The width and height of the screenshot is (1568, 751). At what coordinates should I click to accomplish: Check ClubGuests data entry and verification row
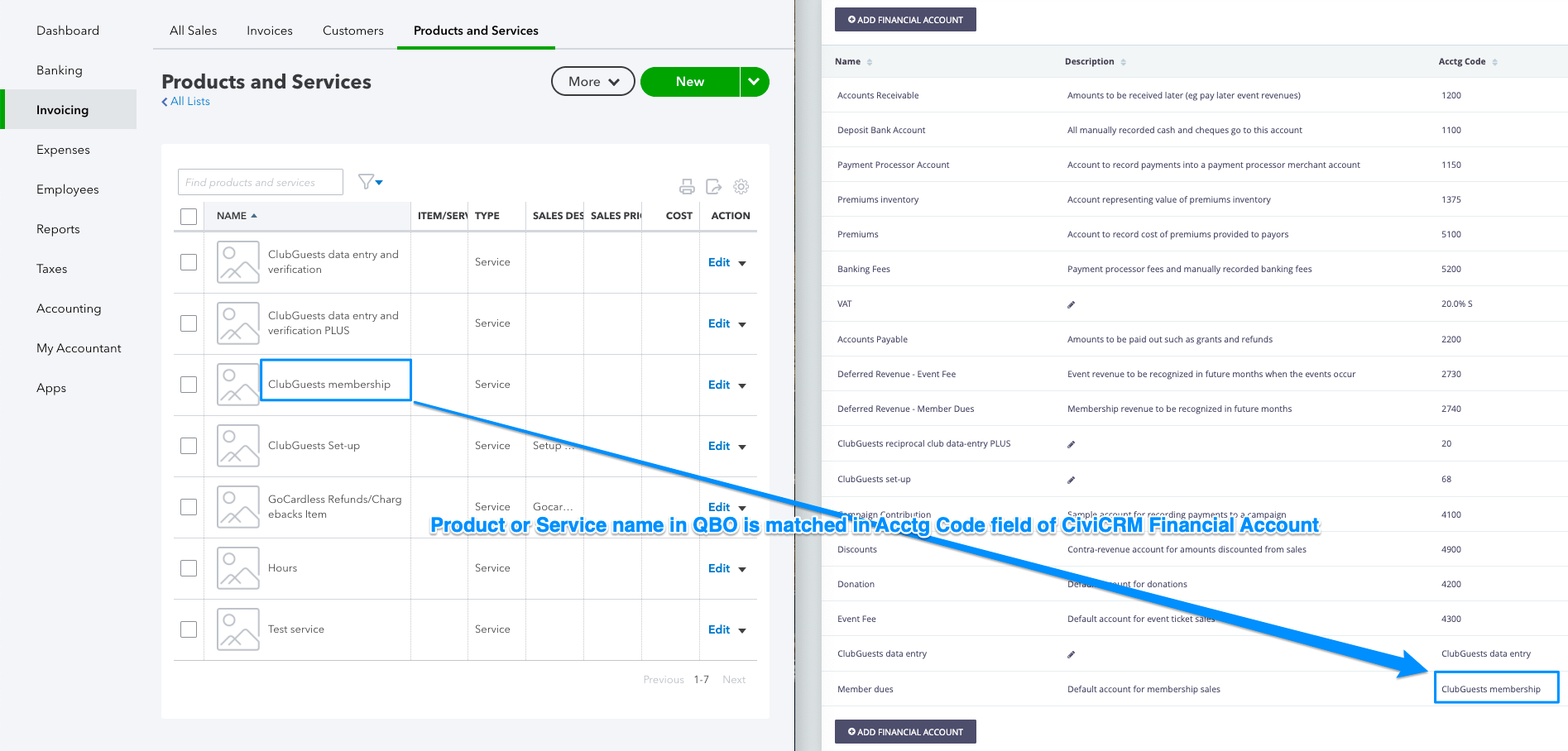189,262
